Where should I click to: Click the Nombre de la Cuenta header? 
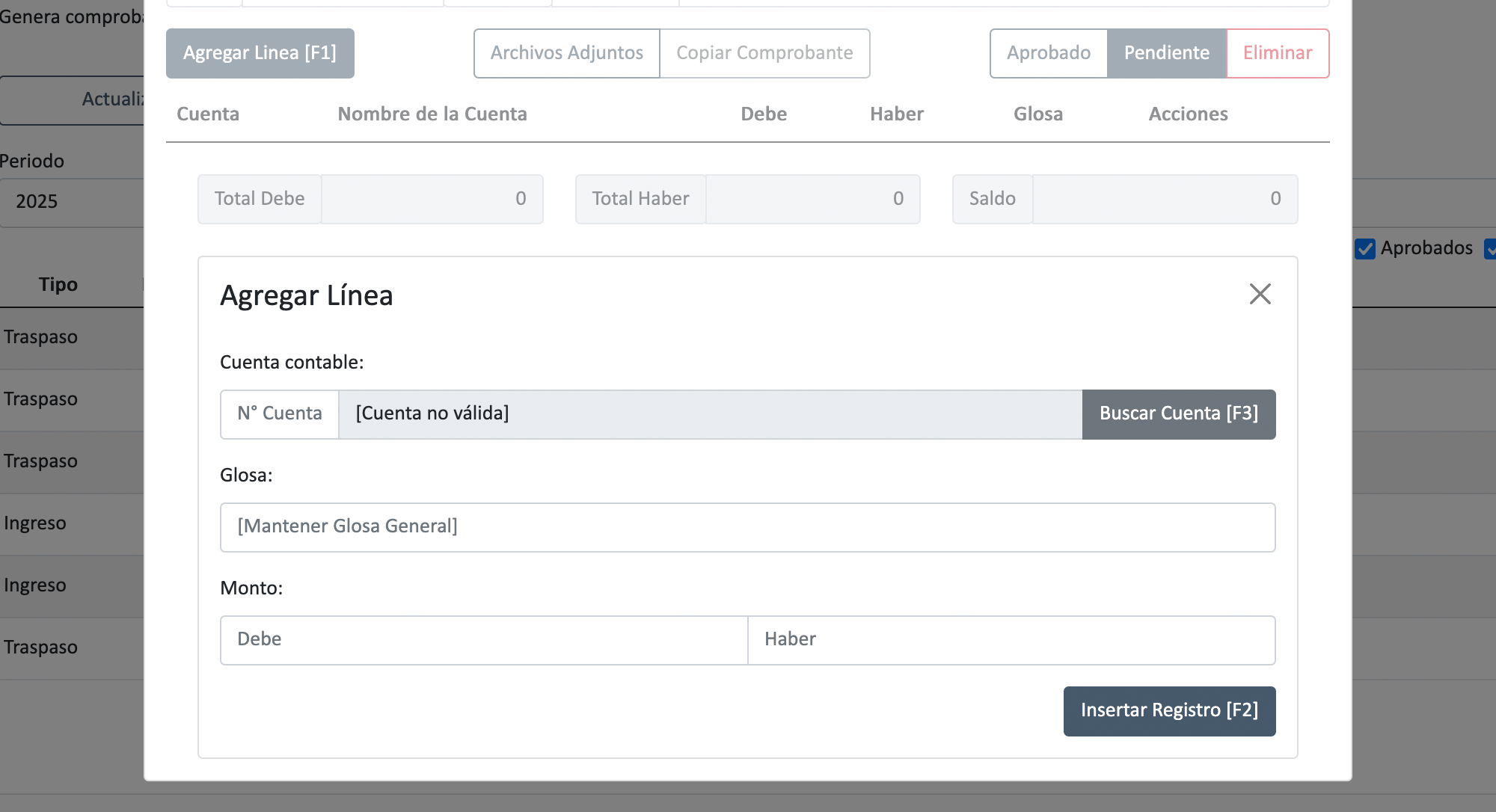coord(432,114)
